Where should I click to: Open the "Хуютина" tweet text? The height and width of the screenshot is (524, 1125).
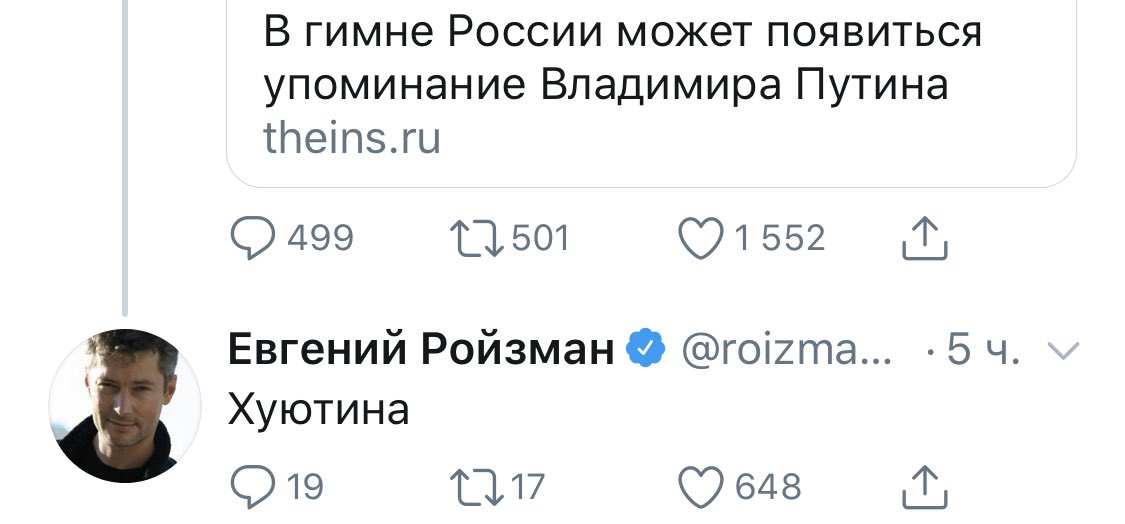pos(319,409)
